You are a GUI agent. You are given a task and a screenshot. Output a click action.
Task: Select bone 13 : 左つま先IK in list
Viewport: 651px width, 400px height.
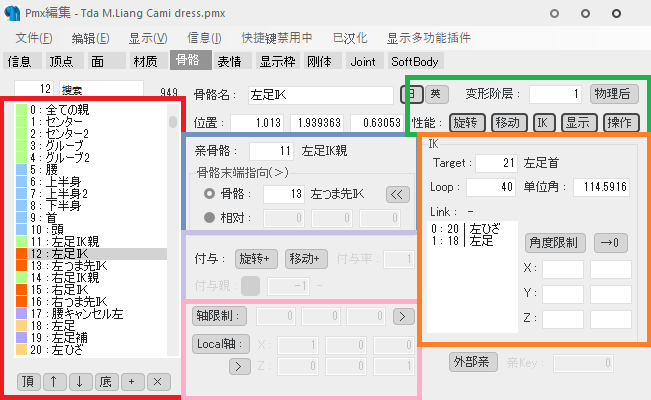tap(91, 265)
